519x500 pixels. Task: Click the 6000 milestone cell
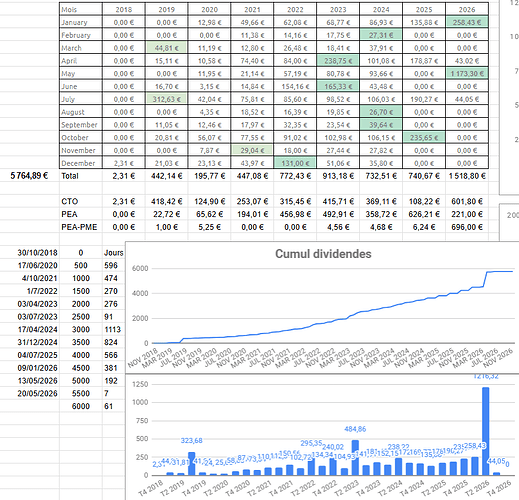[81, 406]
